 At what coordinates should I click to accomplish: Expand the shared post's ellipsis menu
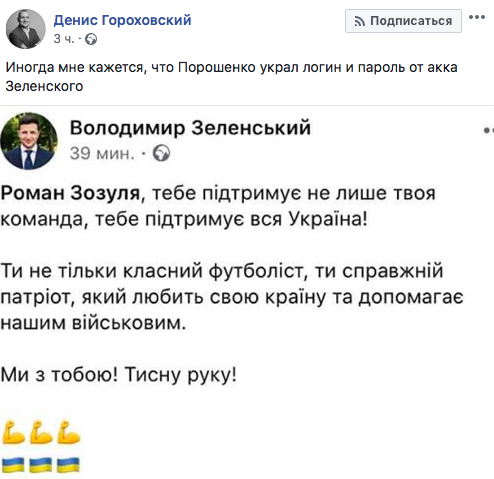(x=488, y=130)
